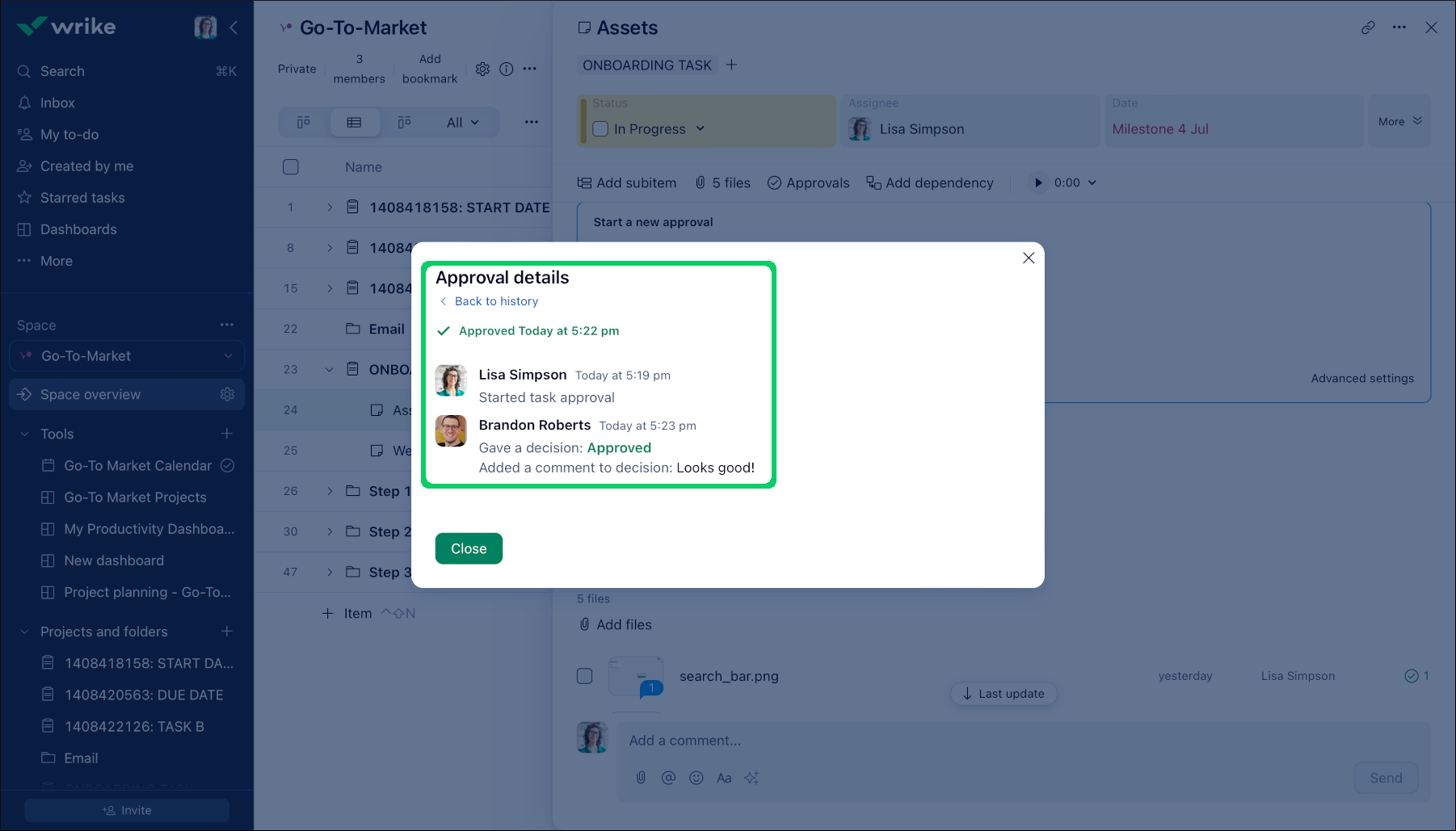Show Go-To-Market space info
This screenshot has height=831, width=1456.
506,69
